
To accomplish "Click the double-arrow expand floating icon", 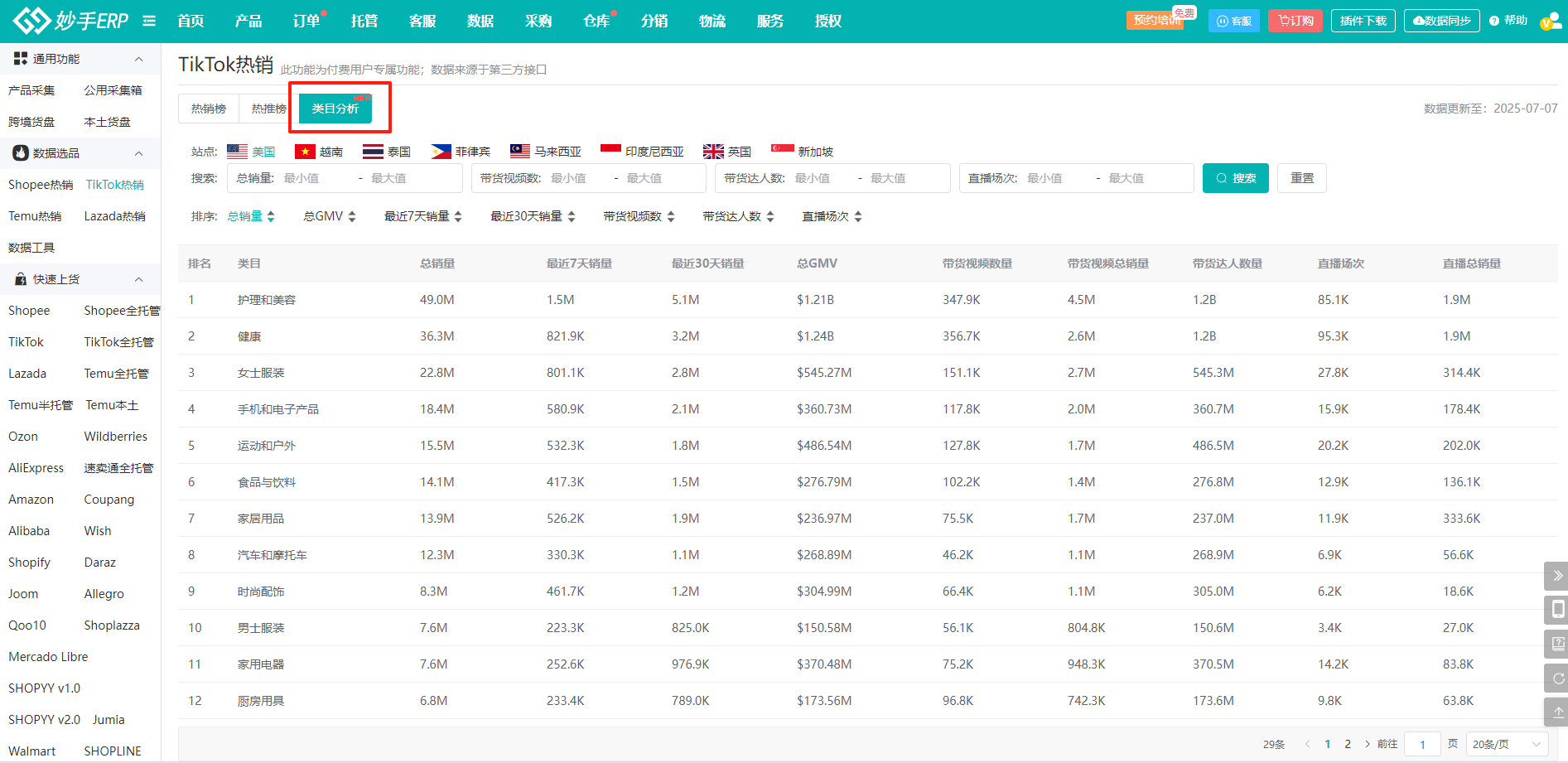I will [x=1557, y=575].
